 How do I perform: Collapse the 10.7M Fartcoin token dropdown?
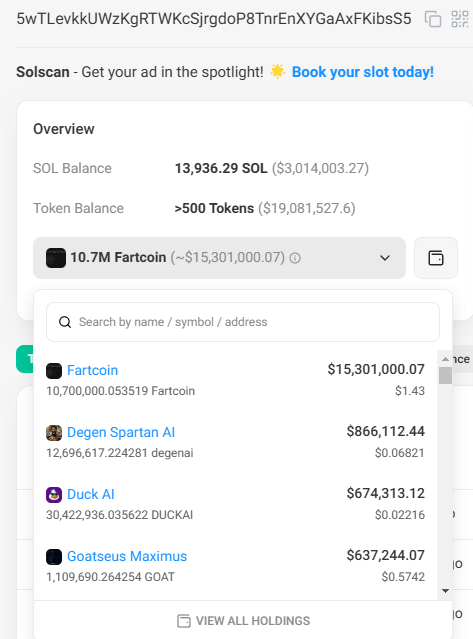[219, 258]
